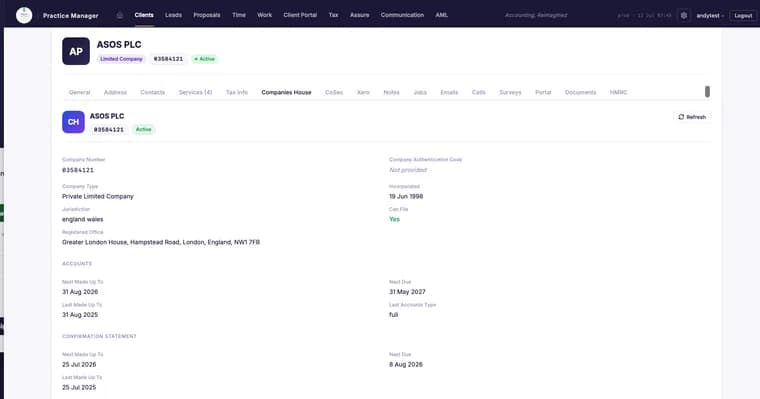Click the Company Number value 03584121
This screenshot has height=399, width=760.
click(78, 170)
